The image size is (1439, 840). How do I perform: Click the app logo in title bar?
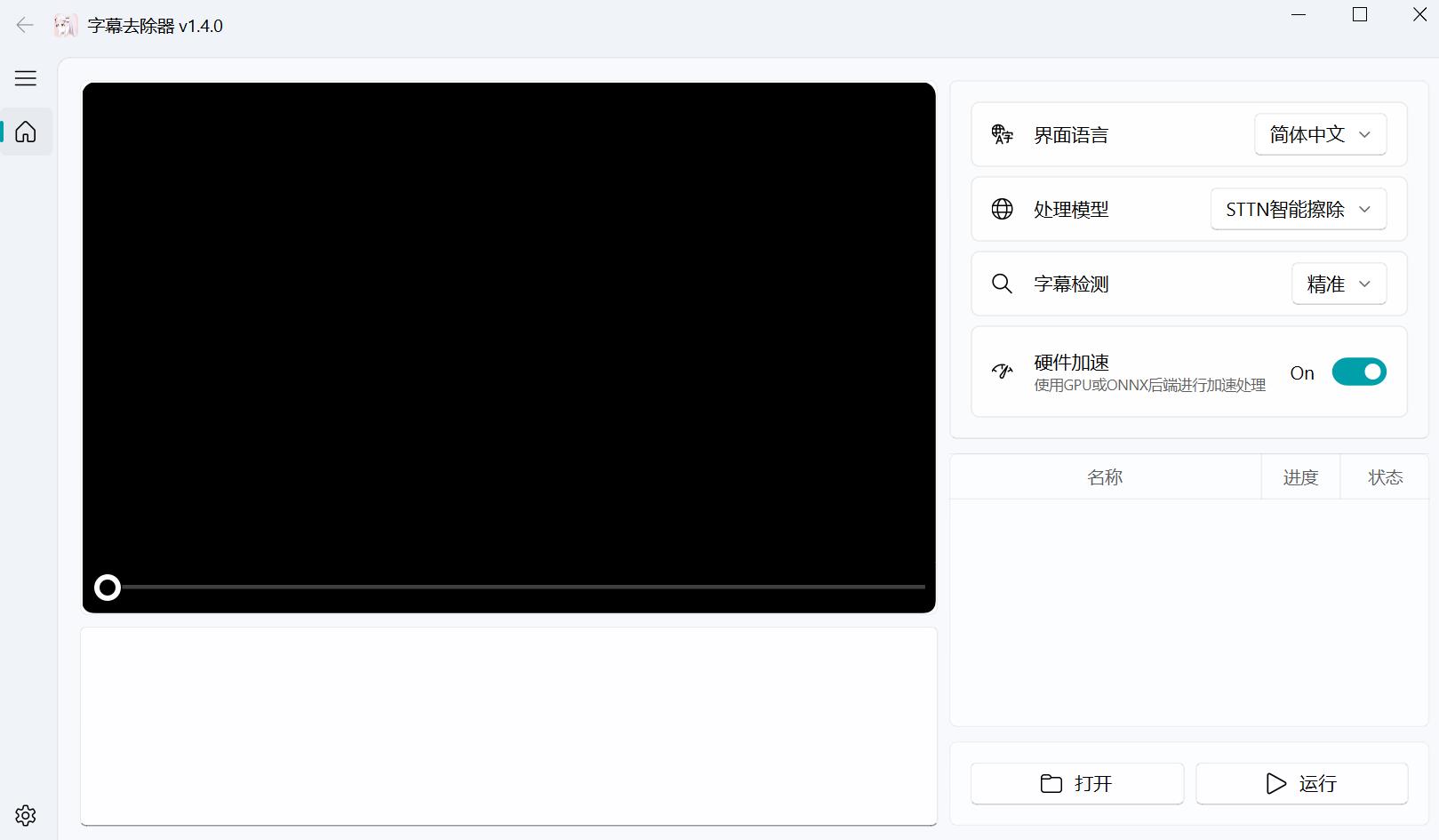(x=65, y=26)
